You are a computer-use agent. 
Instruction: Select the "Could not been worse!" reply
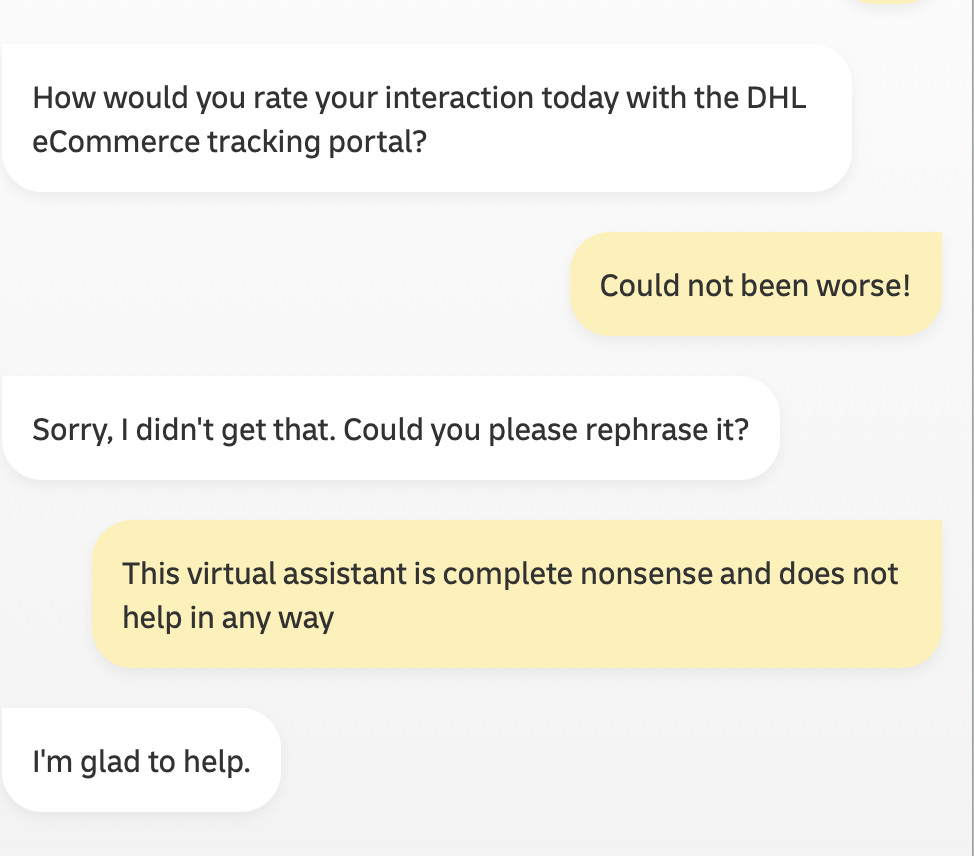tap(755, 285)
